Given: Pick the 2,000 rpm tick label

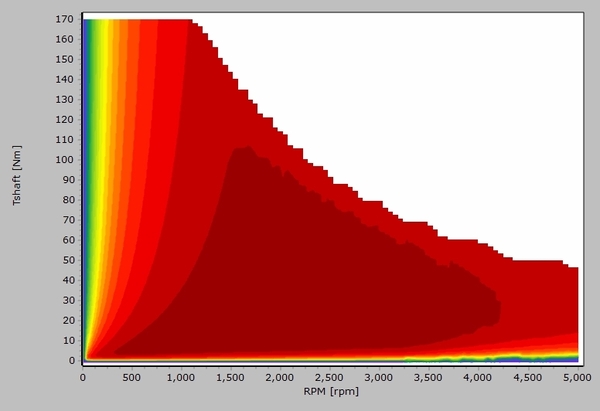Looking at the screenshot, I should tap(280, 378).
